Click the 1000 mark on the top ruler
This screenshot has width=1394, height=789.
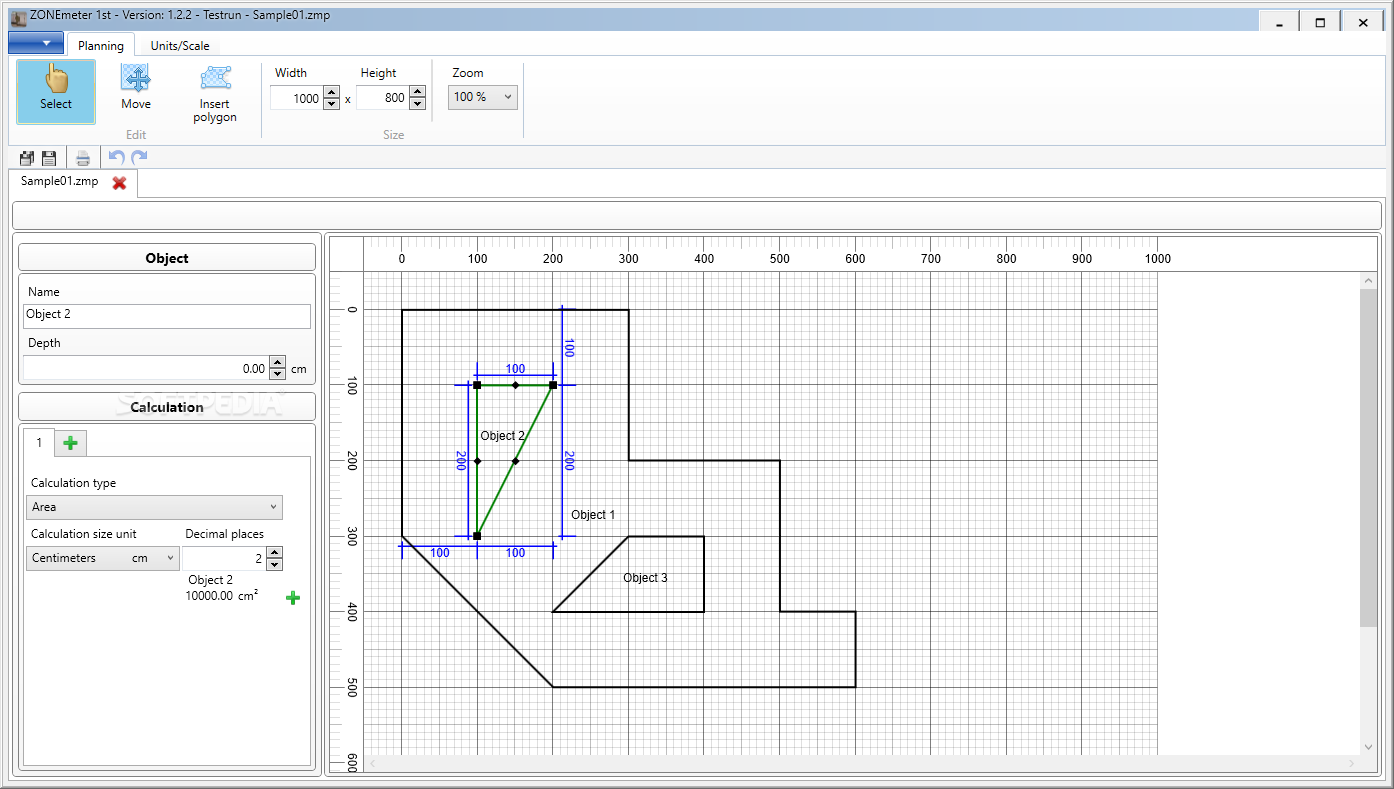pos(1157,259)
